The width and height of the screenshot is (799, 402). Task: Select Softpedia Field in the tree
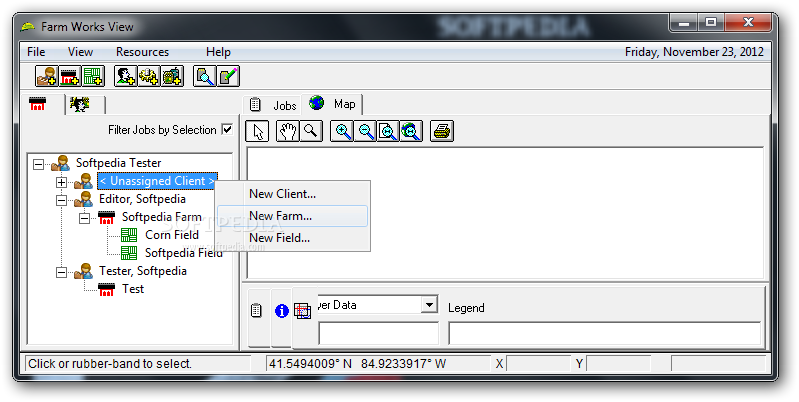pyautogui.click(x=184, y=253)
